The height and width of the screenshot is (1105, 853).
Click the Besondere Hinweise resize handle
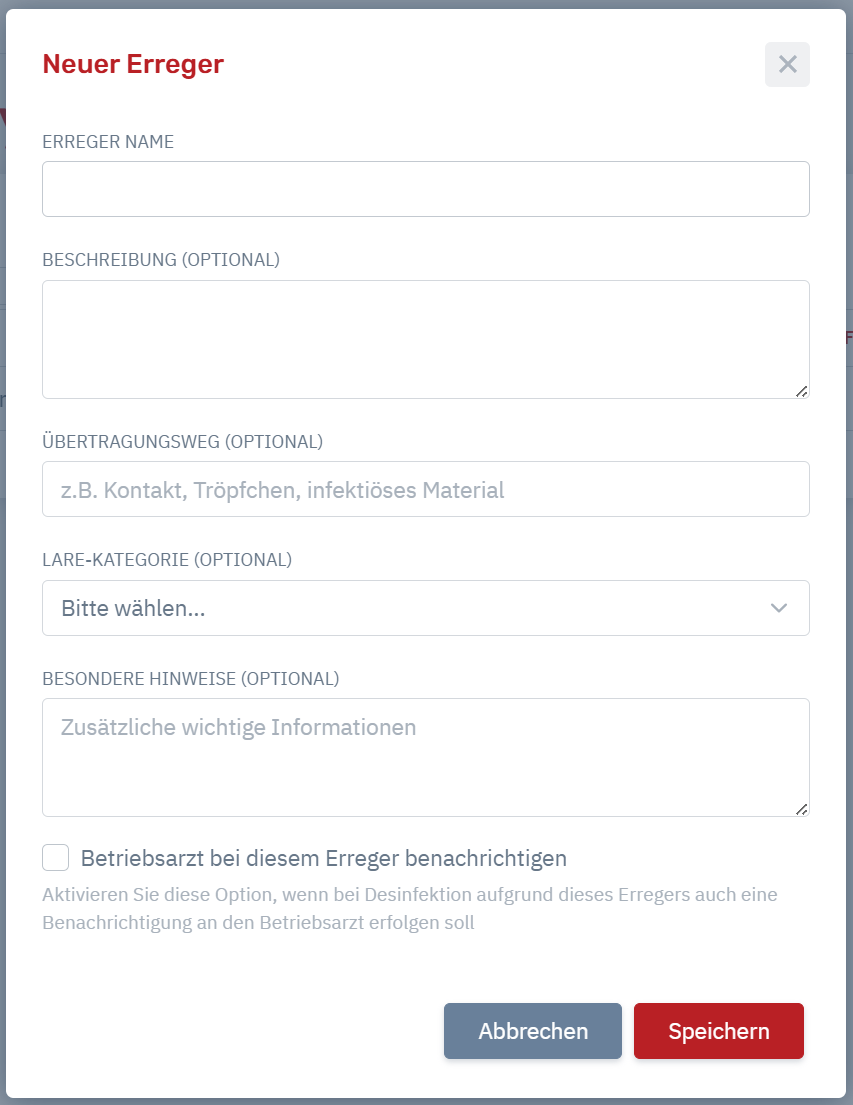(x=802, y=809)
